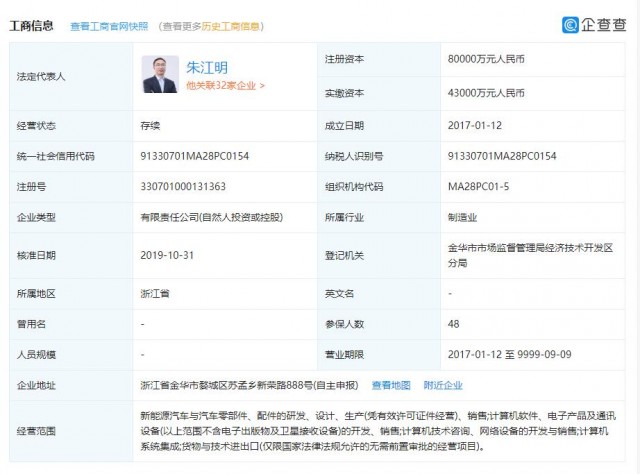Screen dimensions: 640x474
Task: Select the 工商信息 section heading
Action: point(31,26)
